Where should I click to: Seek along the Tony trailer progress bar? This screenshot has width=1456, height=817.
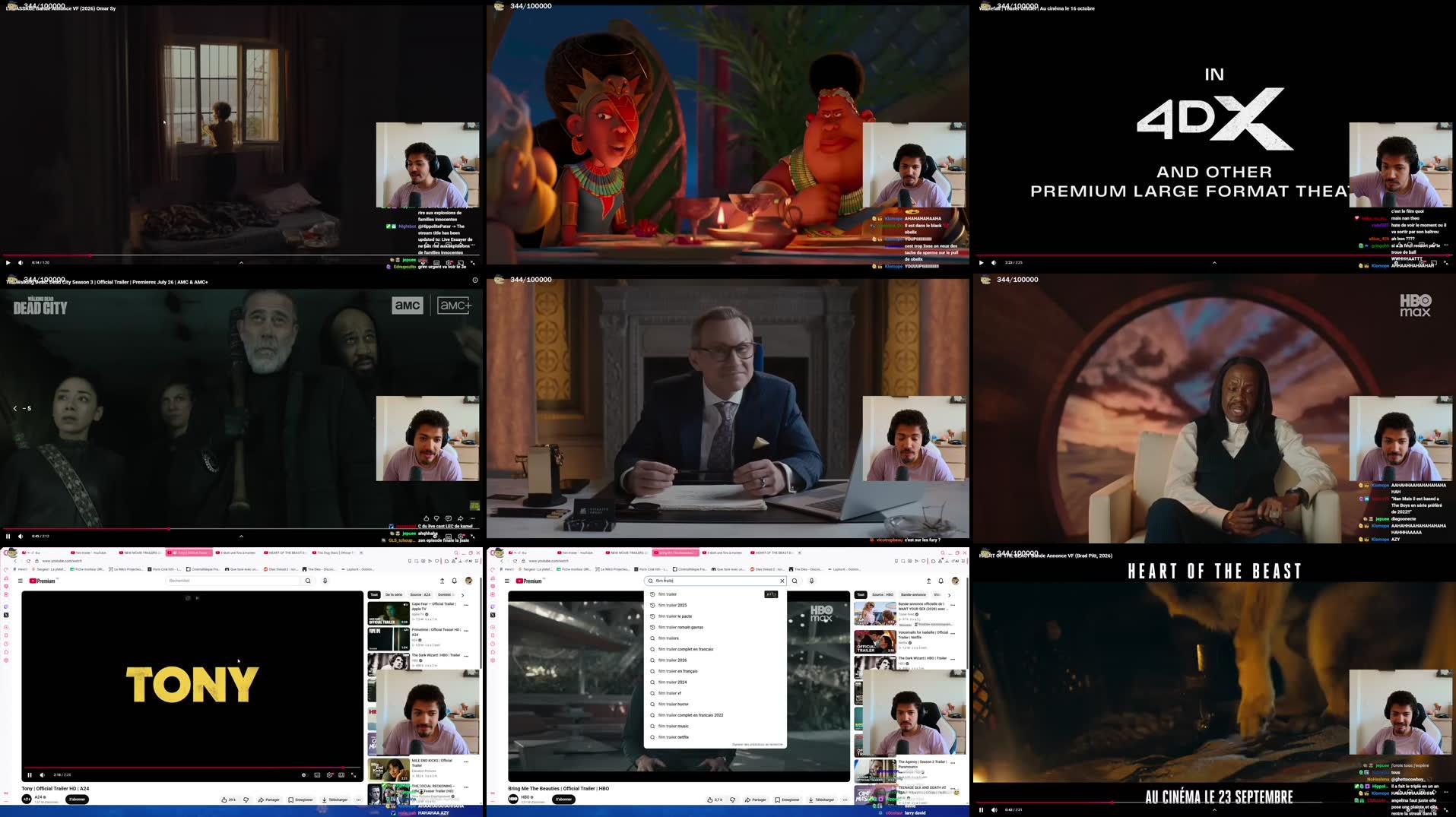[192, 768]
